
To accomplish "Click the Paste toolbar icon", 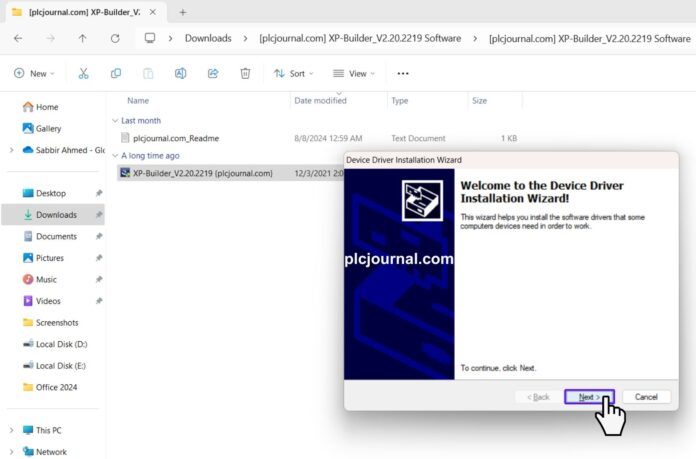I will click(x=148, y=74).
